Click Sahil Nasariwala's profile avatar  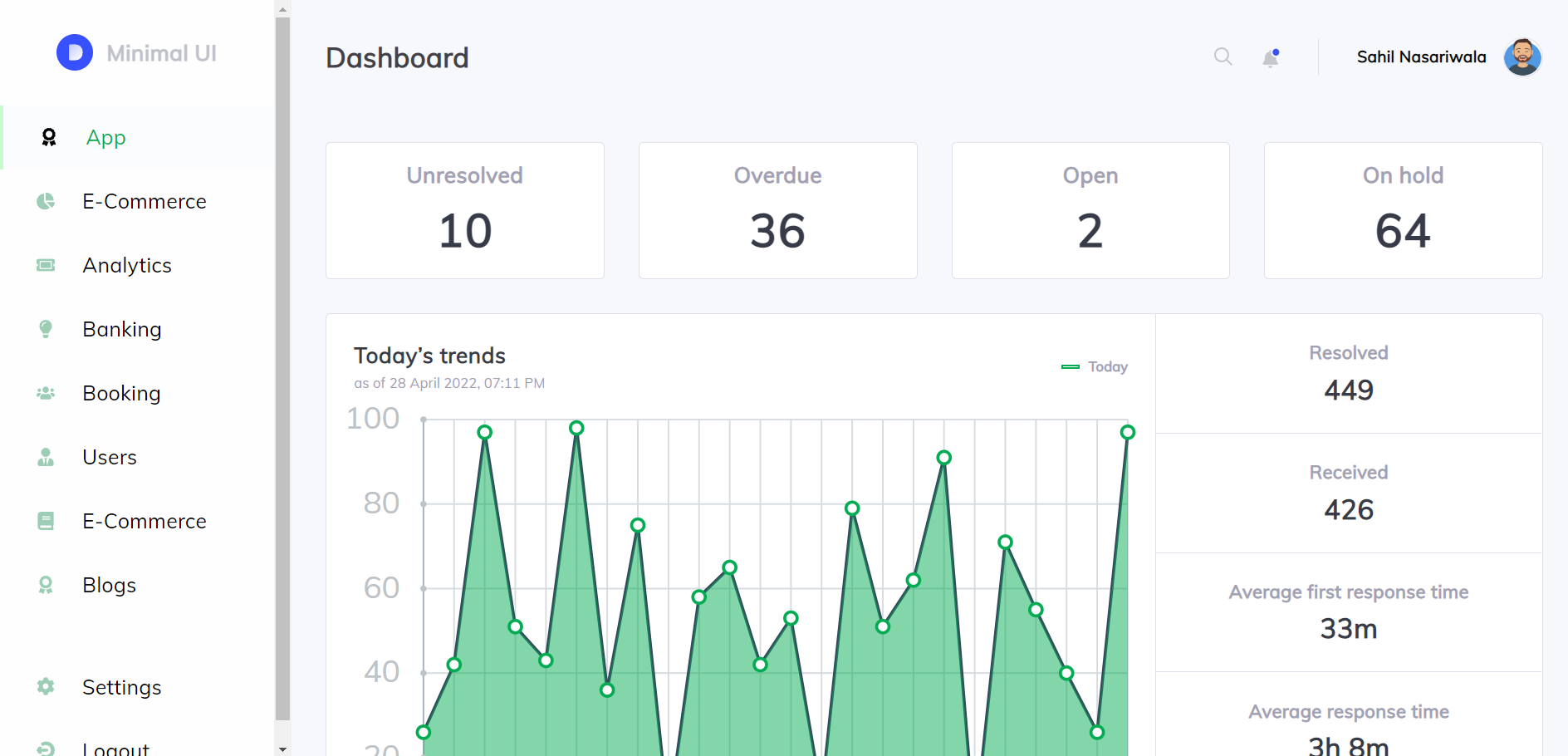pyautogui.click(x=1522, y=56)
